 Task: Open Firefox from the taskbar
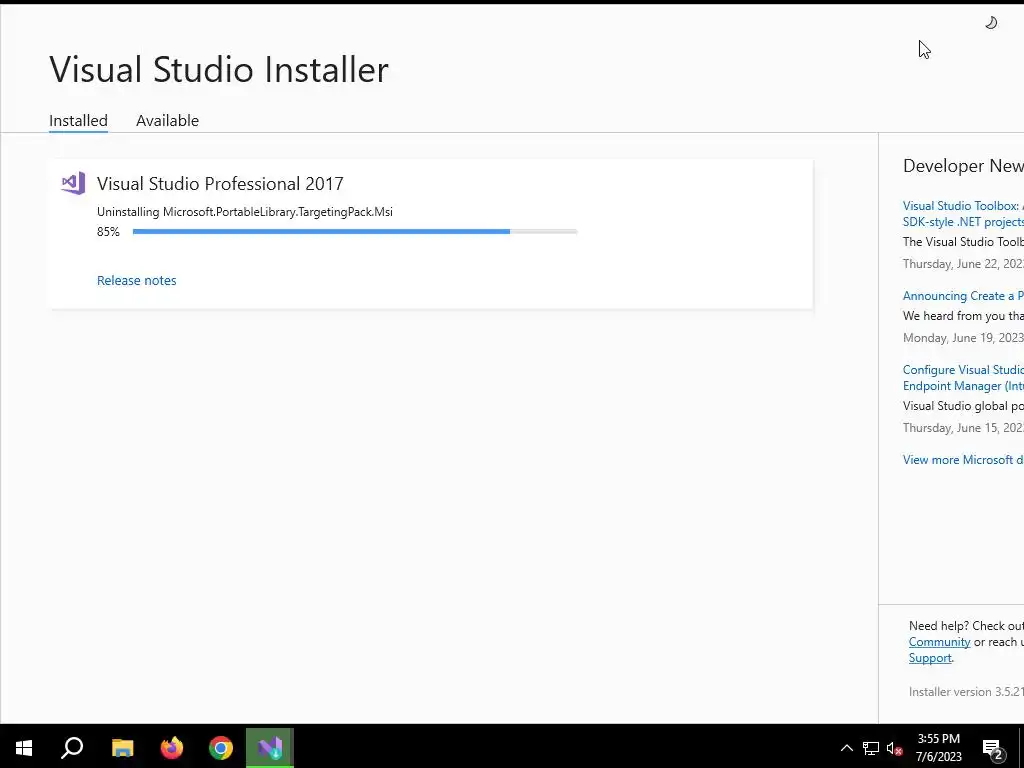coord(172,748)
